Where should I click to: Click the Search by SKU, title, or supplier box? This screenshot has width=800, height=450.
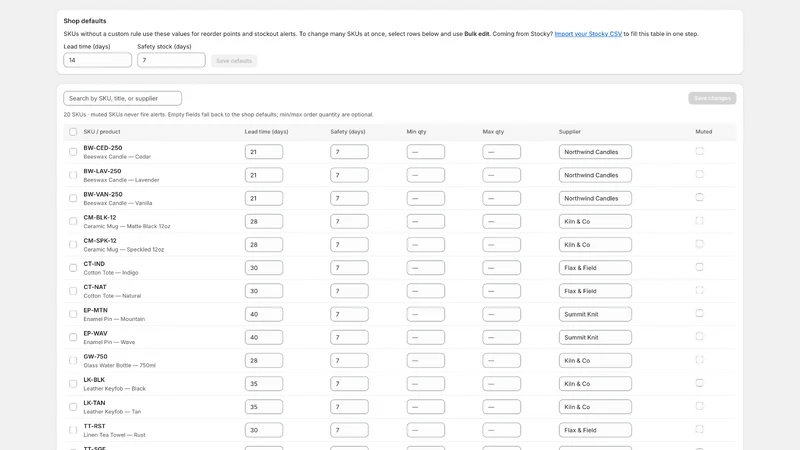pyautogui.click(x=122, y=98)
